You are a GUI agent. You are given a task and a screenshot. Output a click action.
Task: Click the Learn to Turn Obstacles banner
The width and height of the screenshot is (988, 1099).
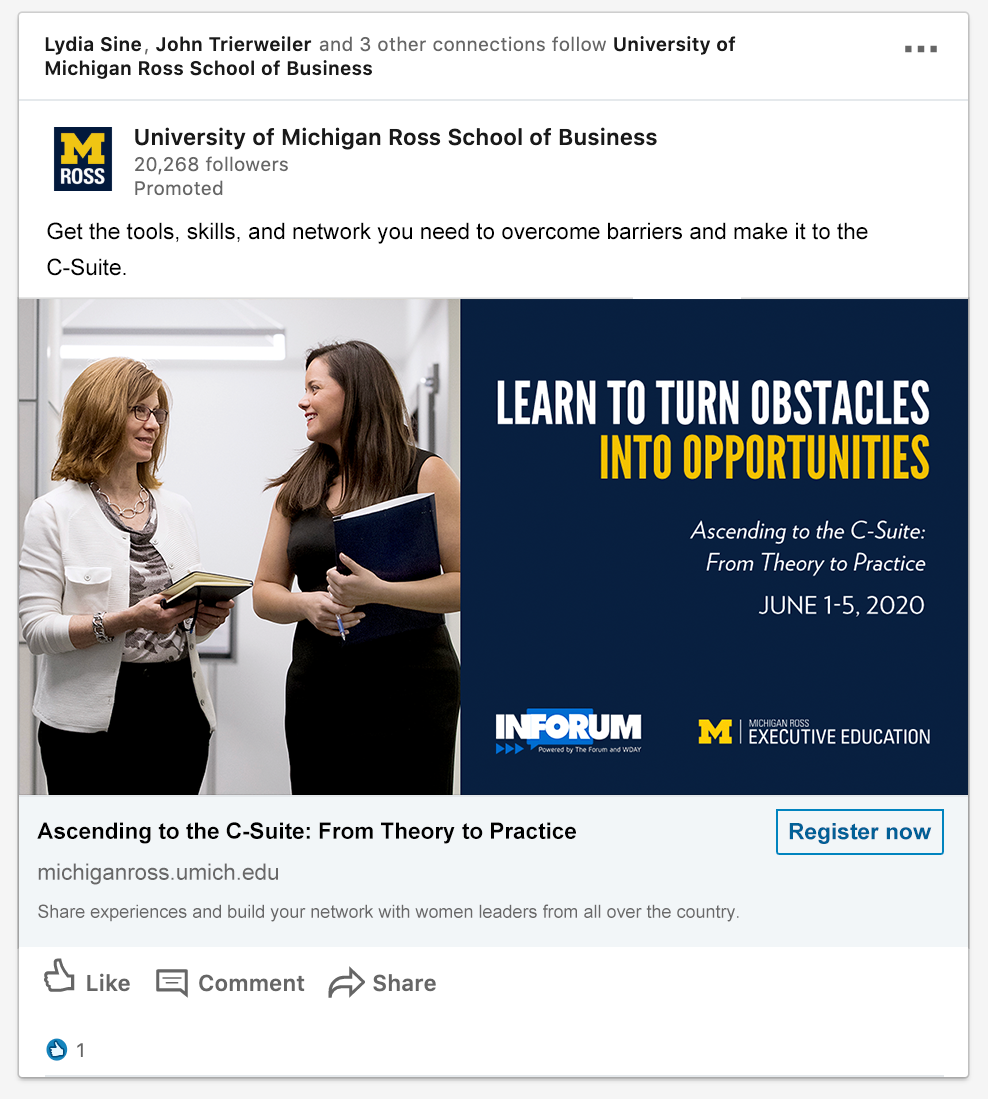click(x=714, y=547)
